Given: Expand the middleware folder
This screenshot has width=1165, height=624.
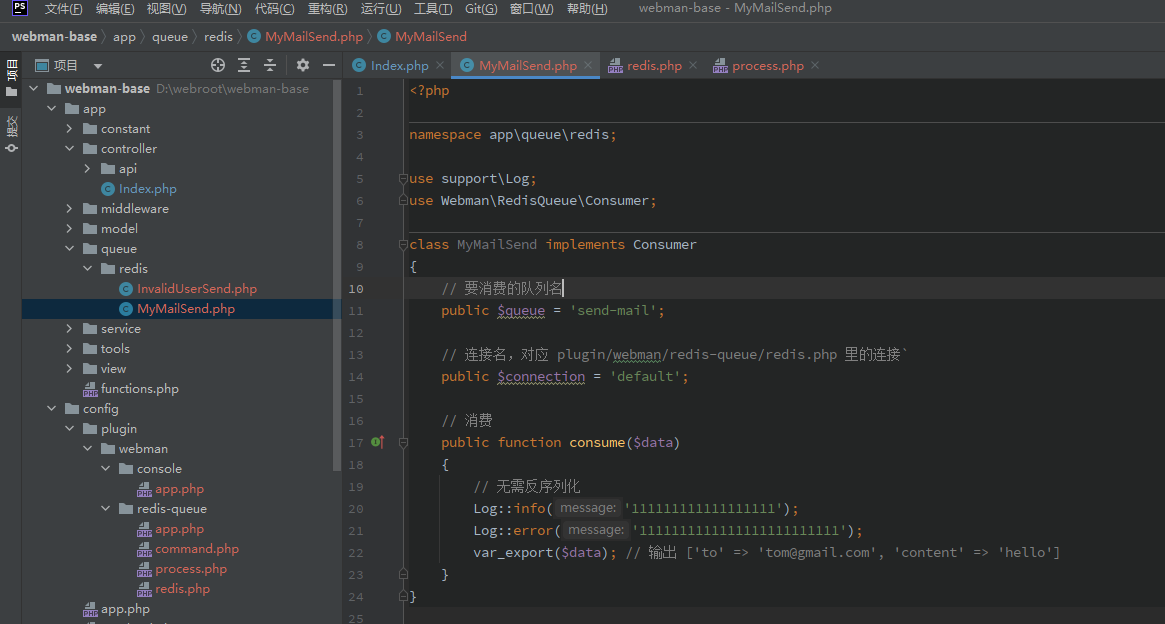Looking at the screenshot, I should coord(70,209).
